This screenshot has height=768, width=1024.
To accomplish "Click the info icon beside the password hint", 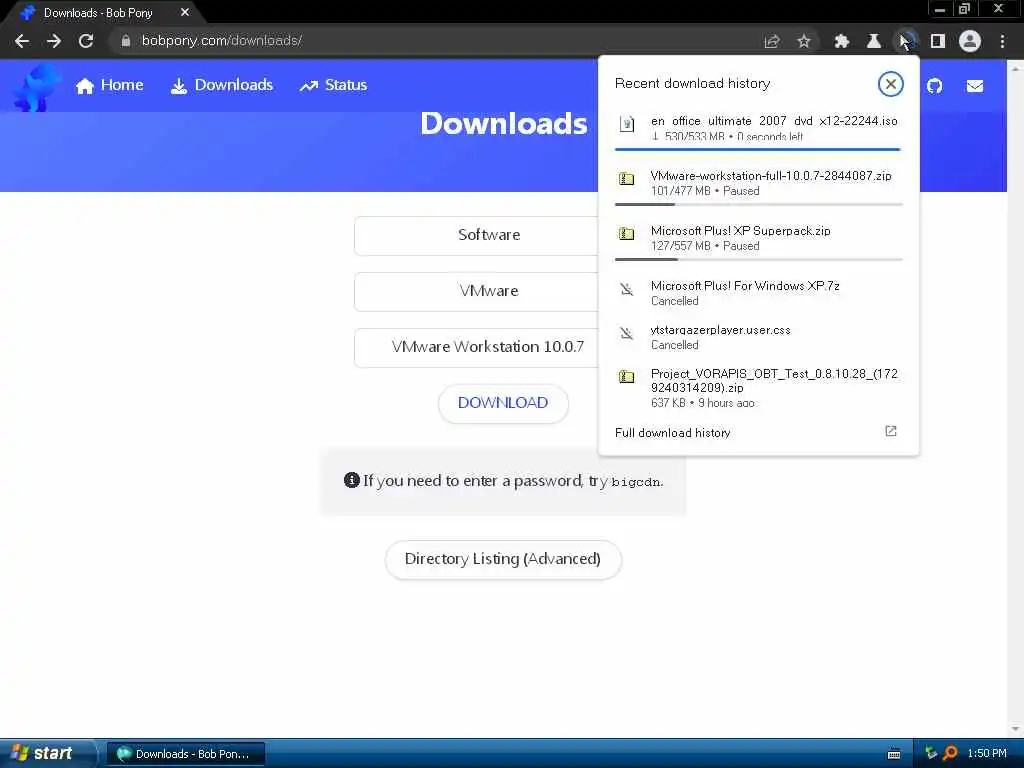I will click(x=351, y=481).
